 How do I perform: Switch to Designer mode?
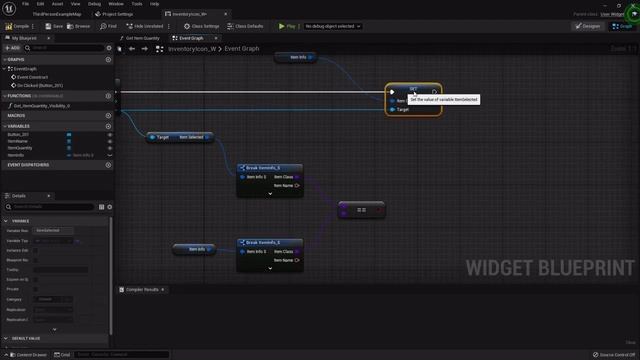(x=588, y=26)
